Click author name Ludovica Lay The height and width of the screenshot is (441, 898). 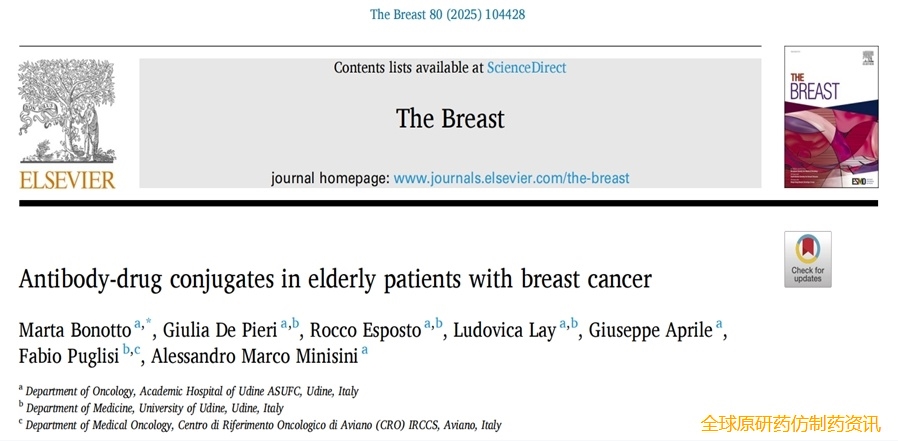505,331
